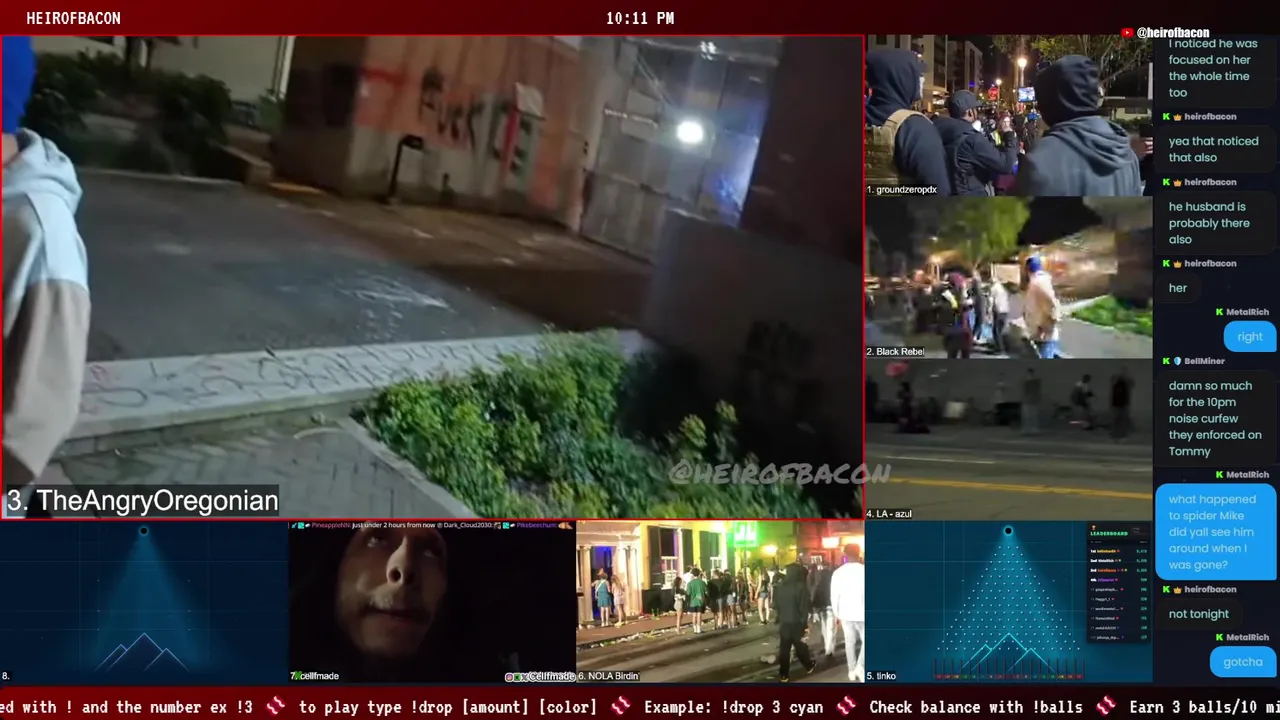
Task: Click the Kick icon by MetalRich above 'what happened'
Action: [x=1220, y=475]
